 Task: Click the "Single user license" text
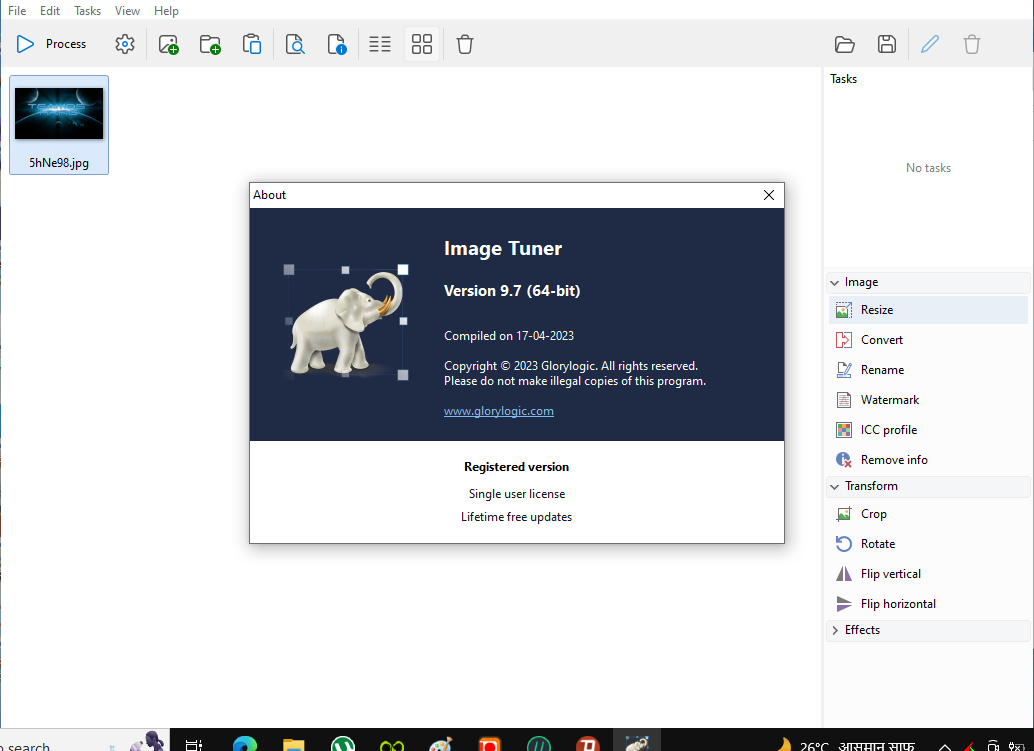517,494
